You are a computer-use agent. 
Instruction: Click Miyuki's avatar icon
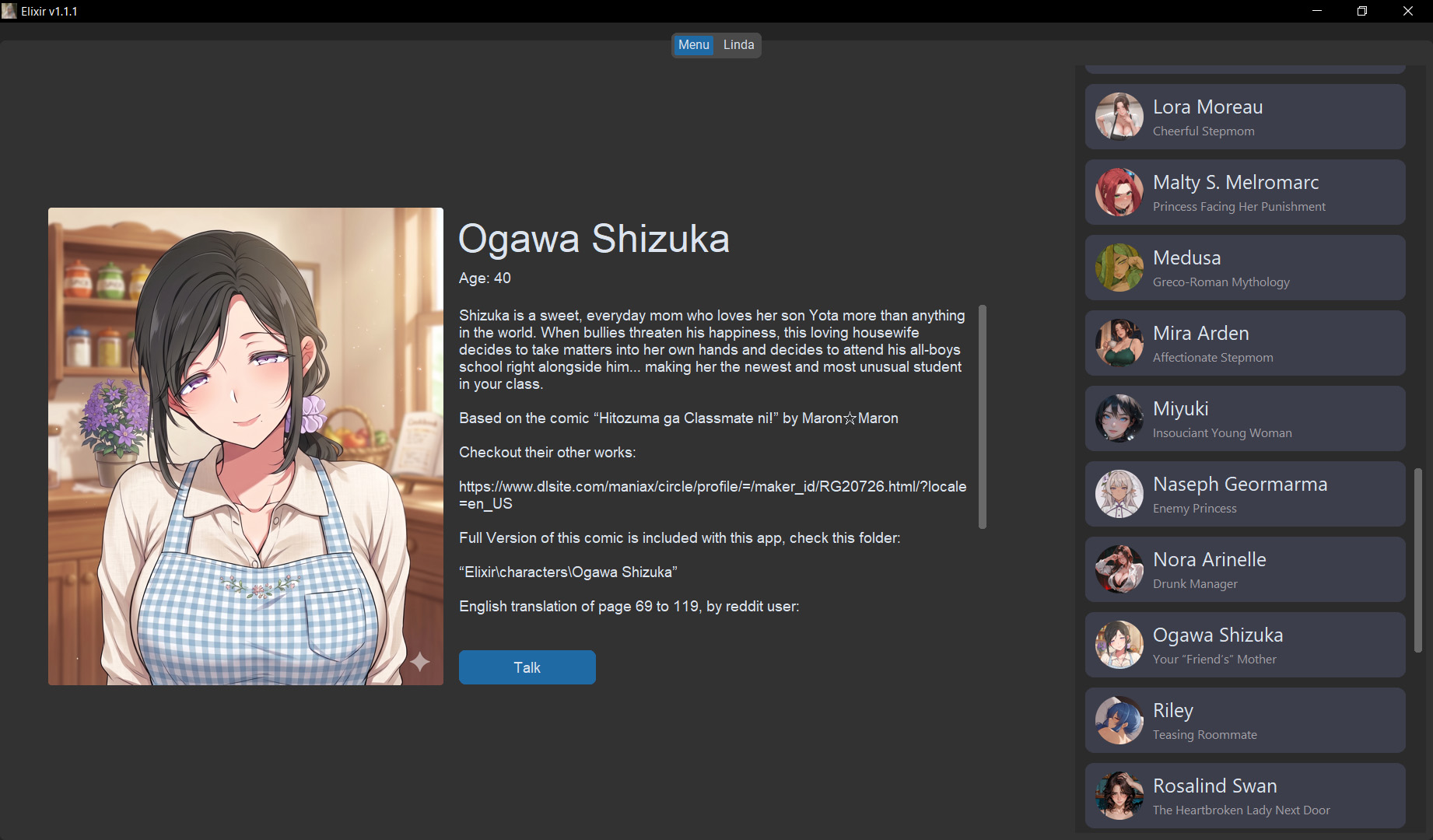(x=1119, y=418)
